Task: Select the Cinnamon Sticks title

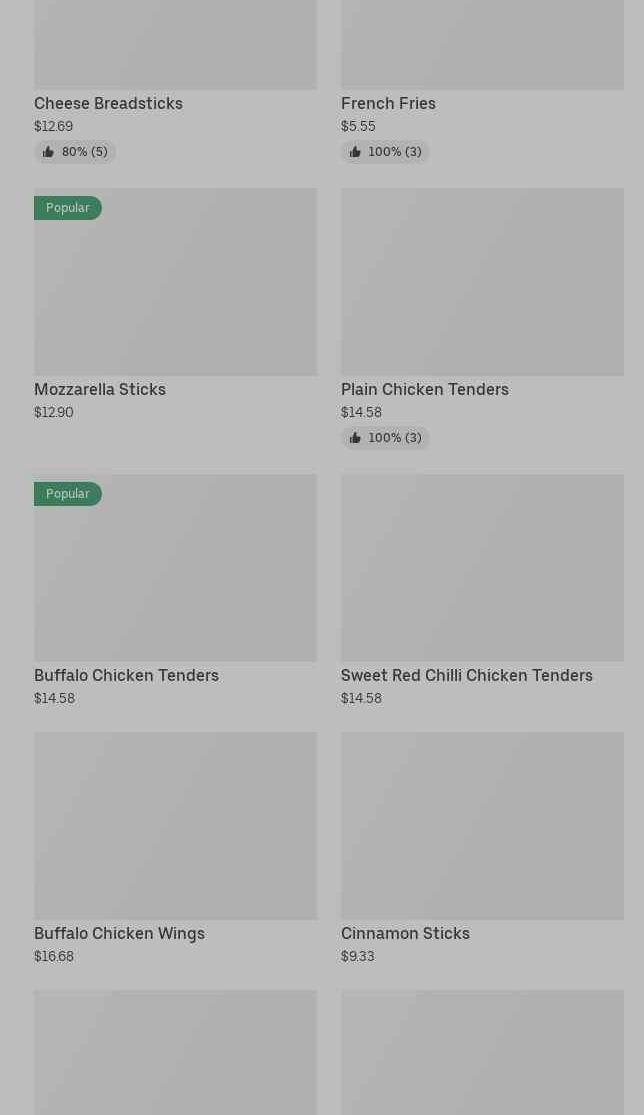Action: coord(405,934)
